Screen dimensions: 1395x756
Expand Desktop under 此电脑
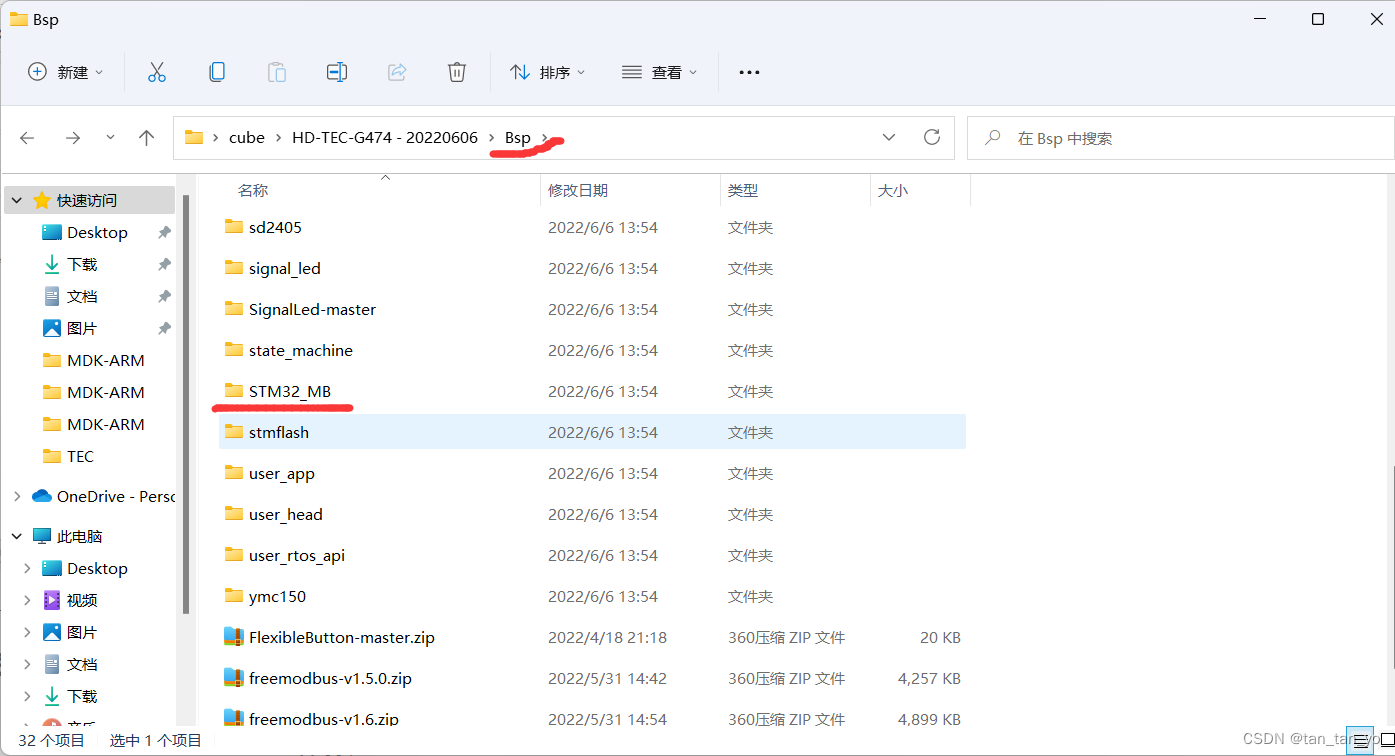27,569
